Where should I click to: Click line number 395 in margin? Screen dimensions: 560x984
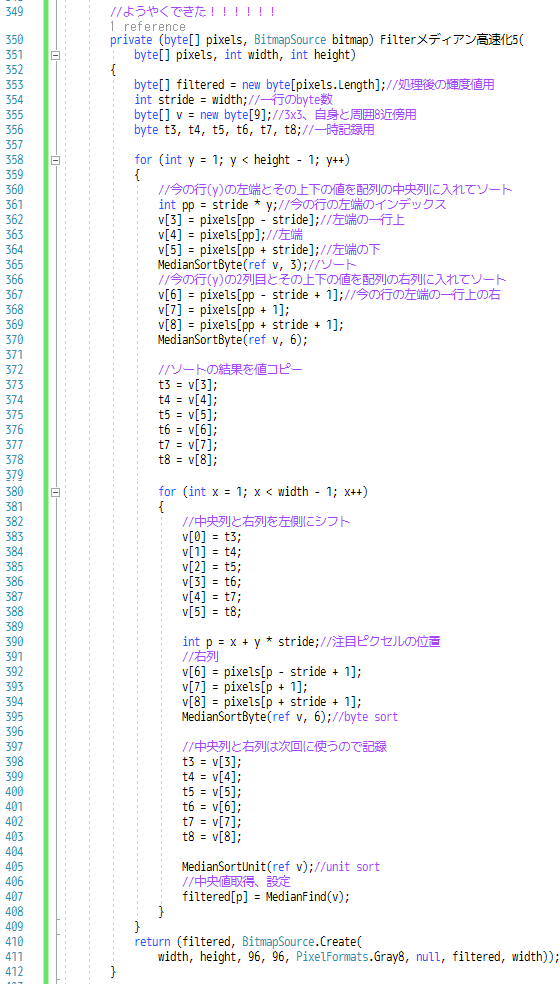(x=13, y=716)
